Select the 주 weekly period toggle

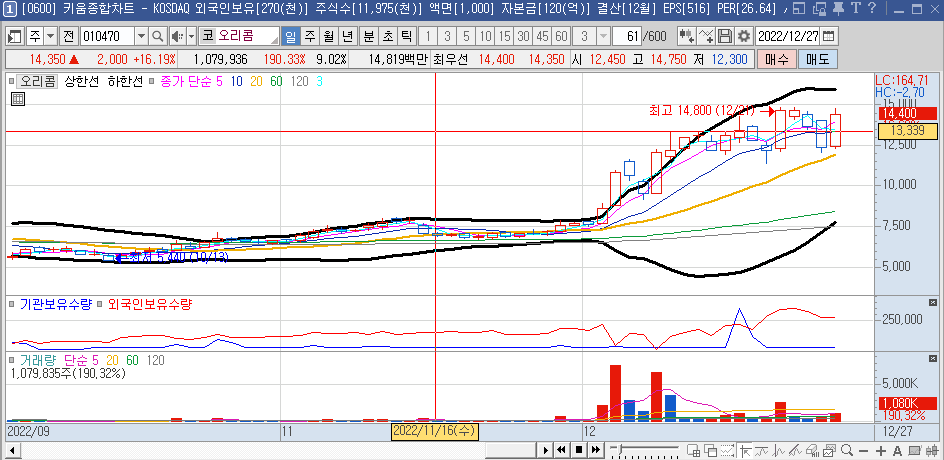point(309,36)
